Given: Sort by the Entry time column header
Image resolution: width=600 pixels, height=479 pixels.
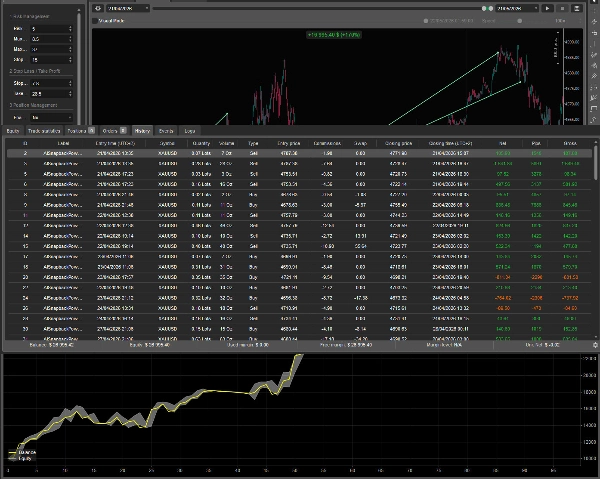Looking at the screenshot, I should click(115, 143).
